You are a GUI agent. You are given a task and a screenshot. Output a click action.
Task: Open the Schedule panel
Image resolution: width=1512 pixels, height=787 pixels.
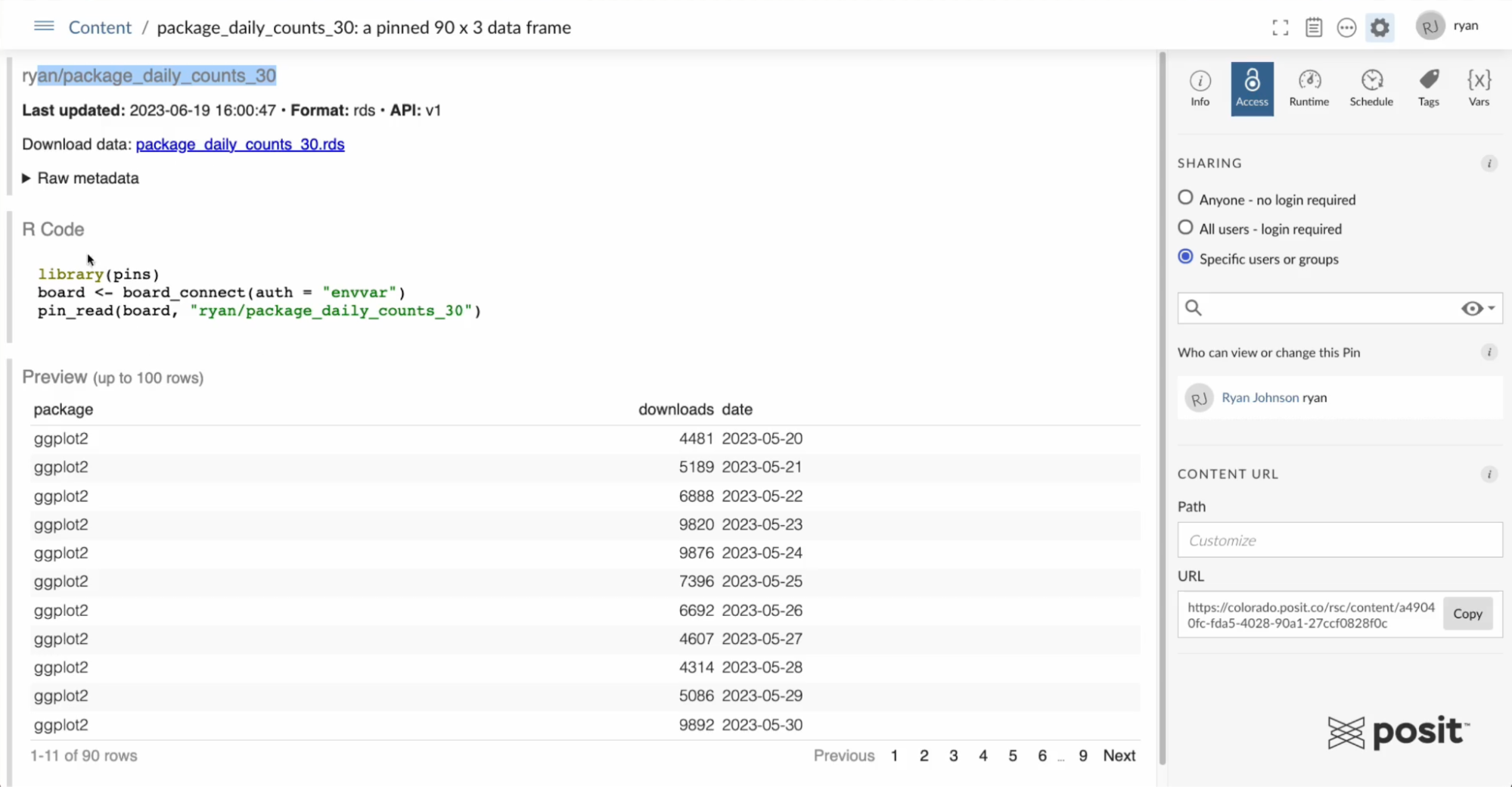pyautogui.click(x=1371, y=87)
